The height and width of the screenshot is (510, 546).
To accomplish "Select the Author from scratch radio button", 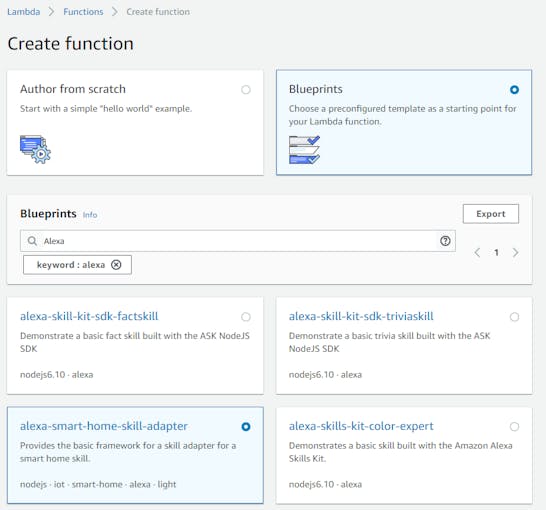I will 246,90.
